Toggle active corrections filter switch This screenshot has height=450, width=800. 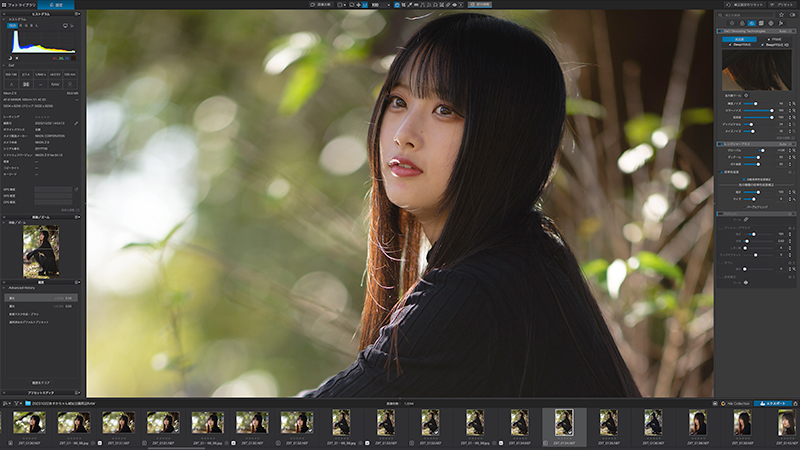click(792, 15)
